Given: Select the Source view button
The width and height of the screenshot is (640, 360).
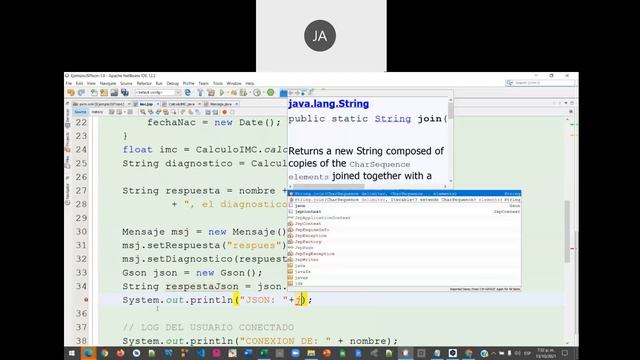Looking at the screenshot, I should tap(80, 112).
